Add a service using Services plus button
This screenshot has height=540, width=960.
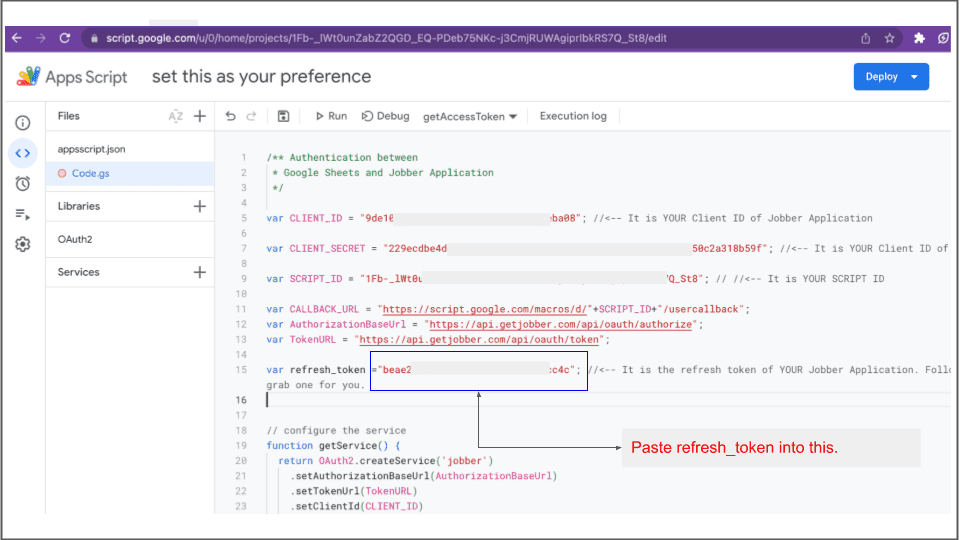(x=200, y=272)
